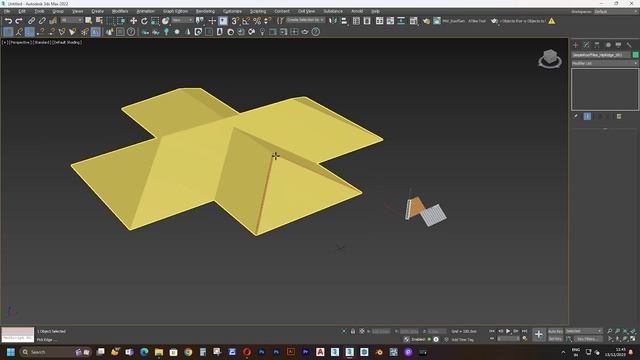Switch to the Motion panel tab
Viewport: 640px width, 360px height.
[608, 45]
